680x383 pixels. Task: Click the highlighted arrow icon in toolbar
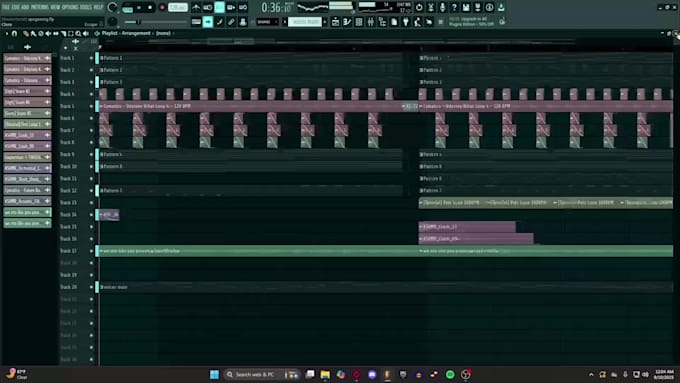pyautogui.click(x=208, y=22)
